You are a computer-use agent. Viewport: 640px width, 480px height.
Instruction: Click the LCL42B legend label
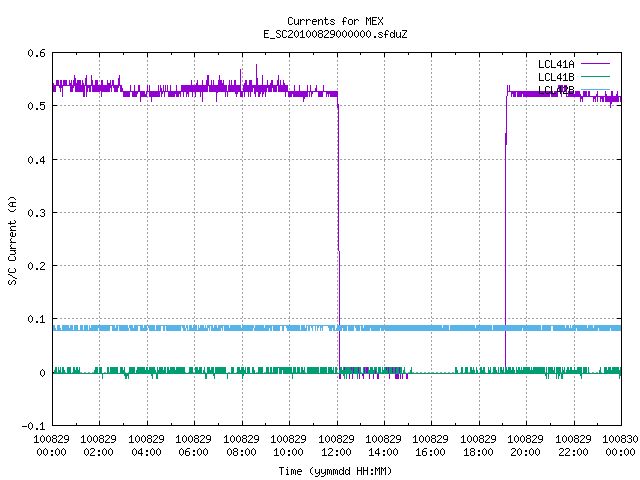tap(556, 90)
